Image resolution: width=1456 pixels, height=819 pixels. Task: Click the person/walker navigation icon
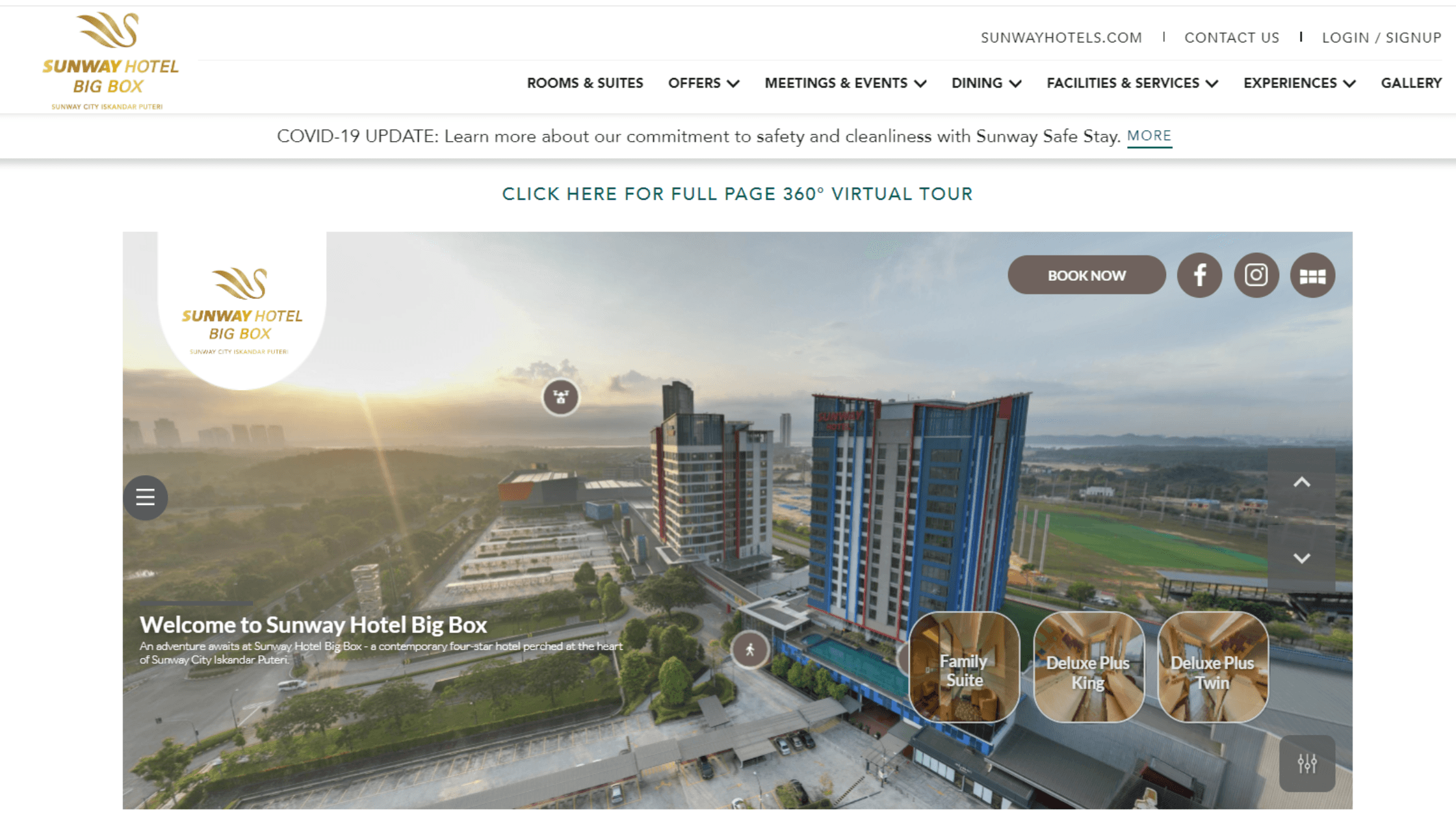(750, 649)
